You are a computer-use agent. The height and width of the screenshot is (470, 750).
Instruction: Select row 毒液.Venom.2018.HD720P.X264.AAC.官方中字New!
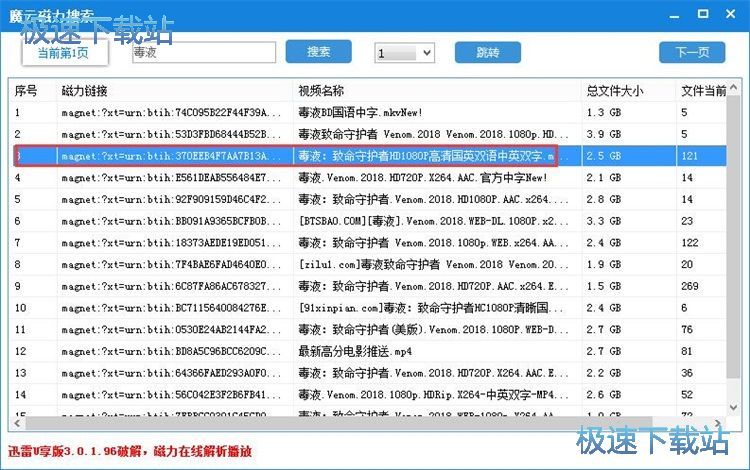[423, 178]
